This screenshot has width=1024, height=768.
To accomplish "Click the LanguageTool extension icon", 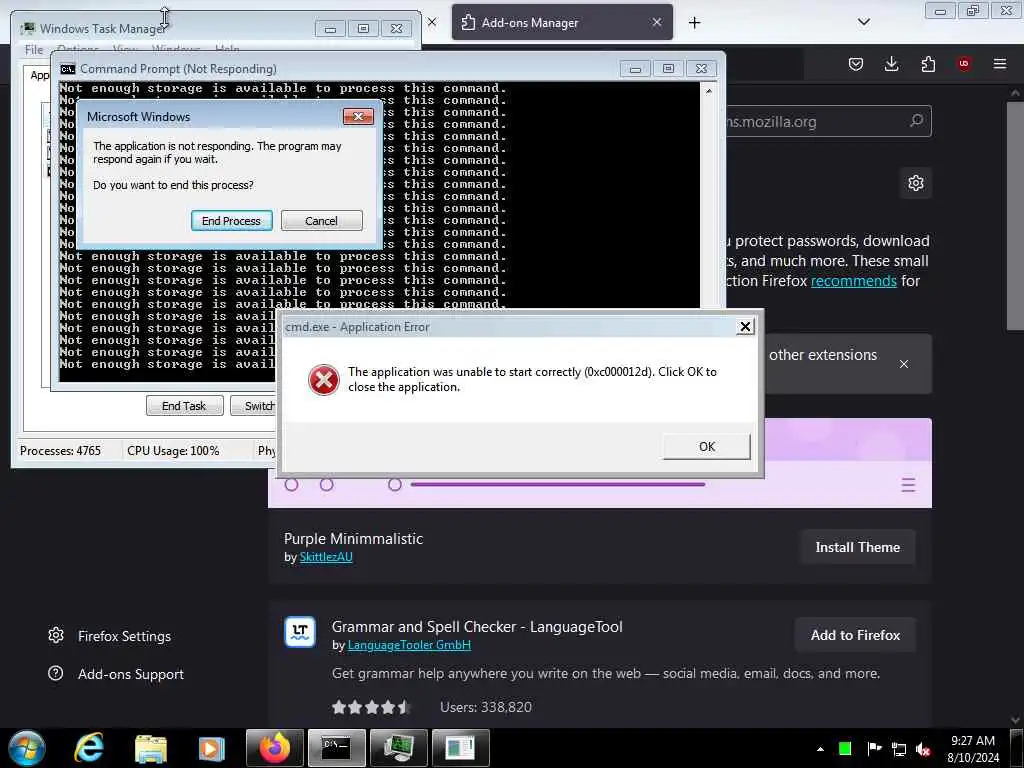I will point(300,632).
